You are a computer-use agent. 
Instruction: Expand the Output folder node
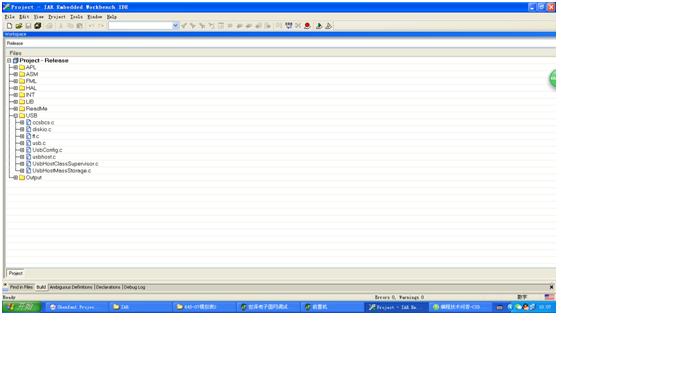tap(15, 178)
